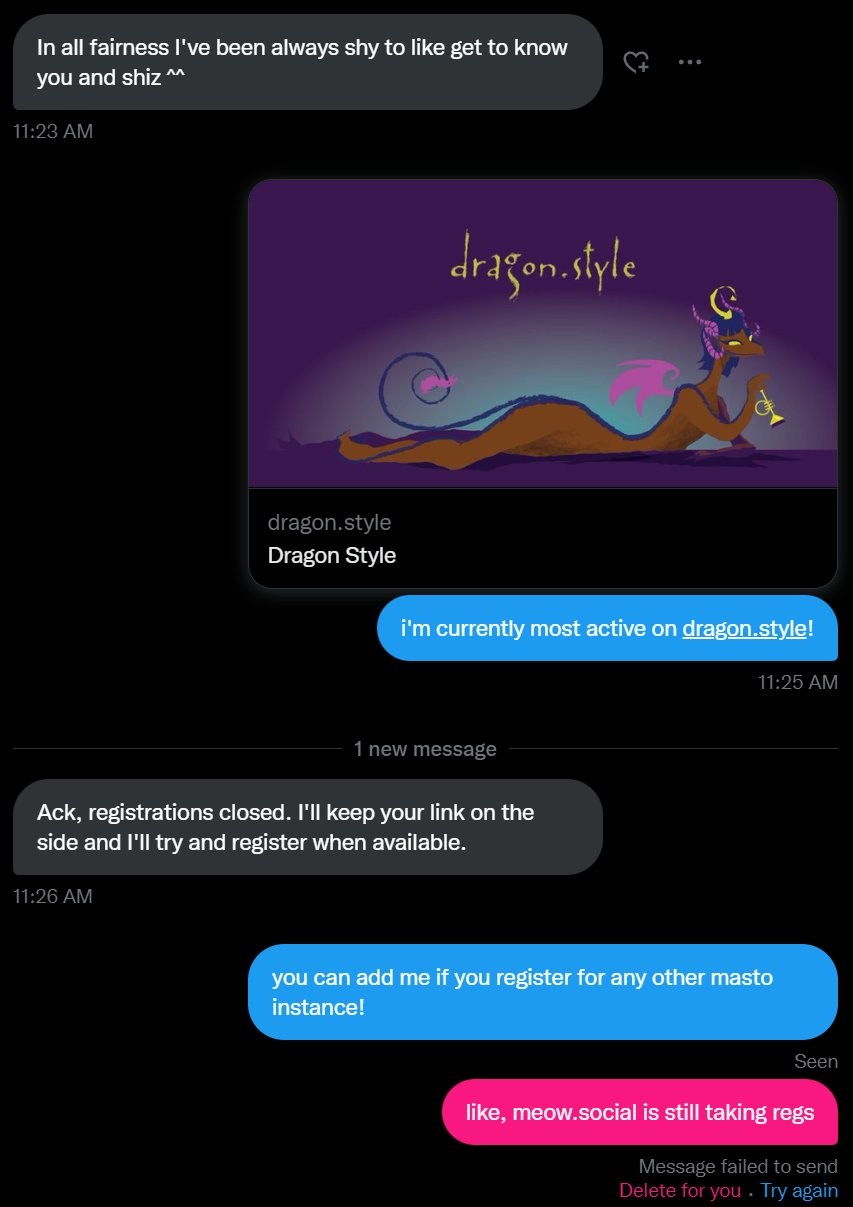Screen dimensions: 853x1207
Task: Click the 11:26 AM timestamp
Action: click(53, 896)
